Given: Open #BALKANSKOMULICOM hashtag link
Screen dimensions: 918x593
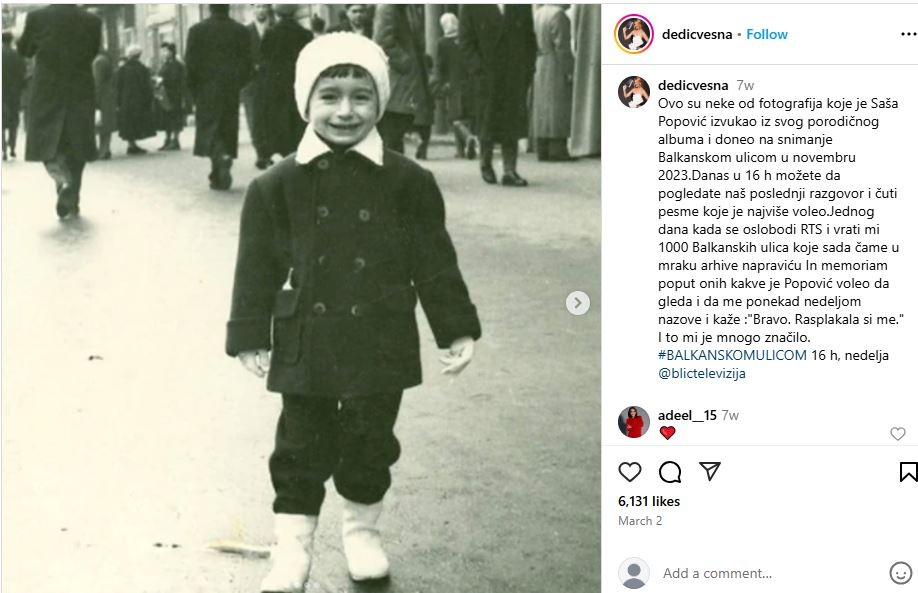Looking at the screenshot, I should click(732, 355).
